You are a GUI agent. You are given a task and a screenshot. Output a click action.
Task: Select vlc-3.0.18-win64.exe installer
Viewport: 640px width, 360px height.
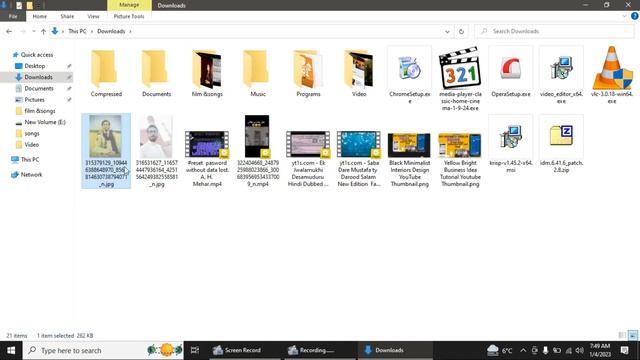click(x=612, y=76)
